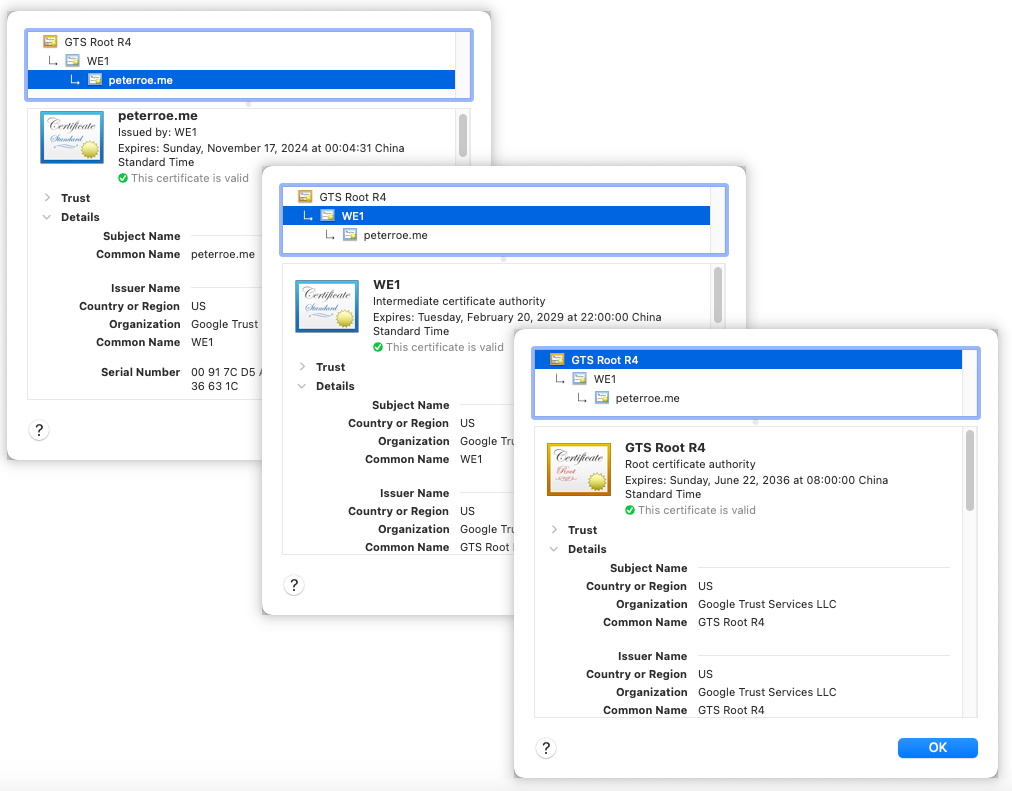Screen dimensions: 1012x791
Task: Click the help button in the middle WE1 dialog
Action: click(293, 586)
